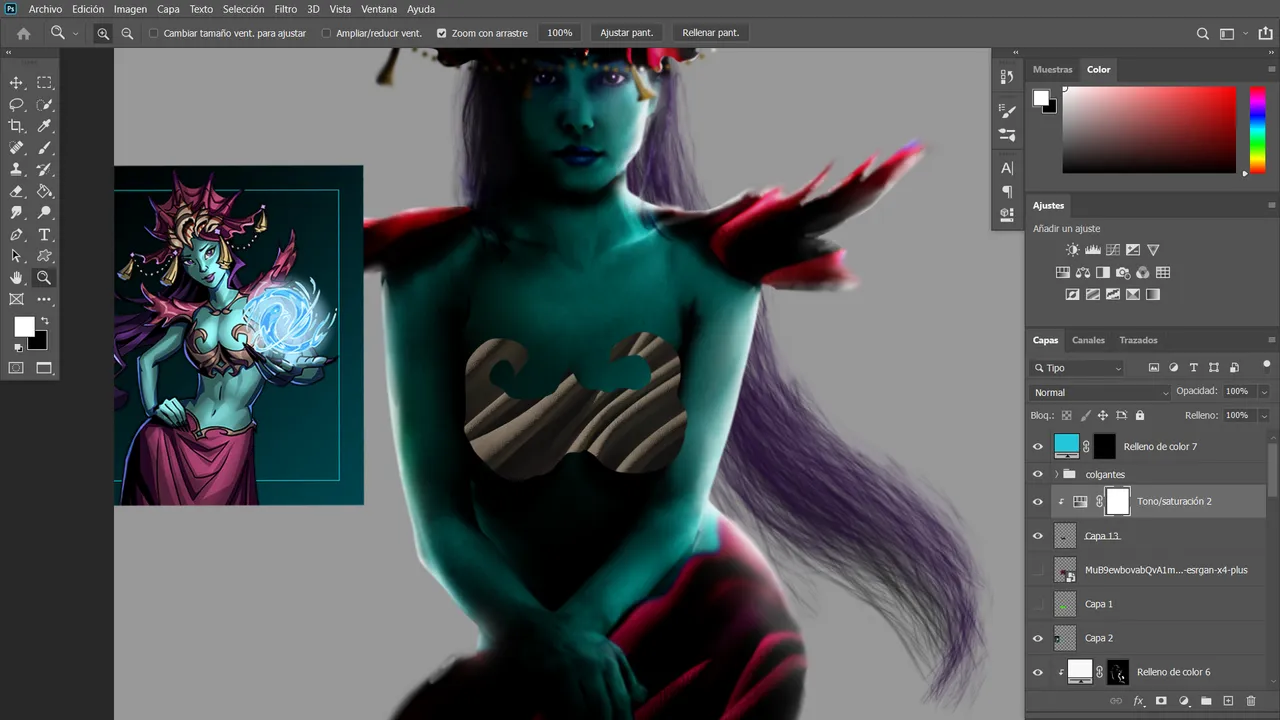The image size is (1280, 720).
Task: Click the Zoom In magnifier icon
Action: coord(103,33)
